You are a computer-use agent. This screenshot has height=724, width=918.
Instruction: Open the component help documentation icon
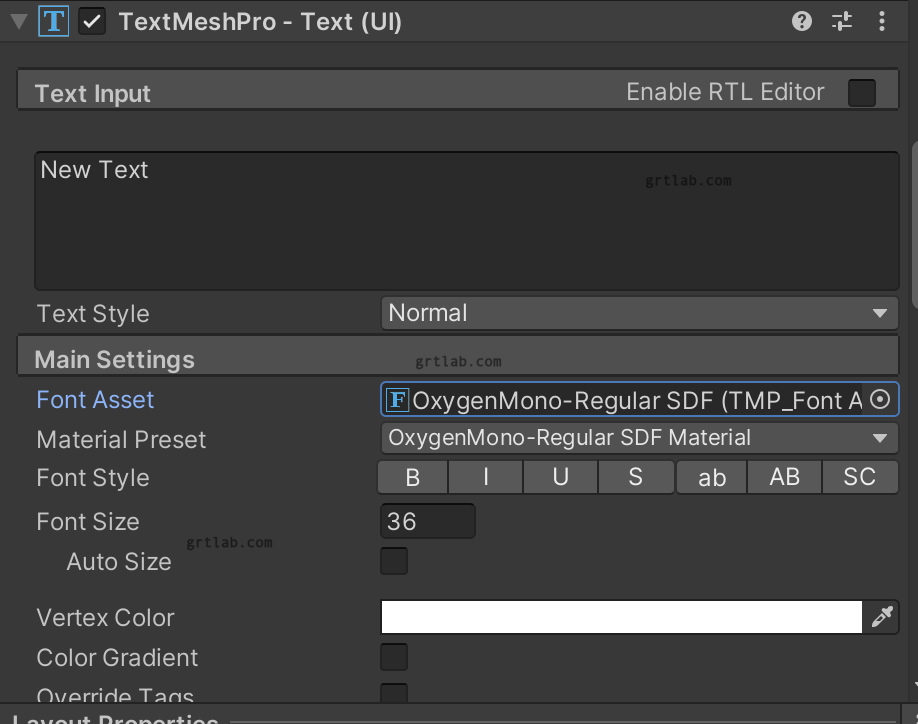[801, 20]
